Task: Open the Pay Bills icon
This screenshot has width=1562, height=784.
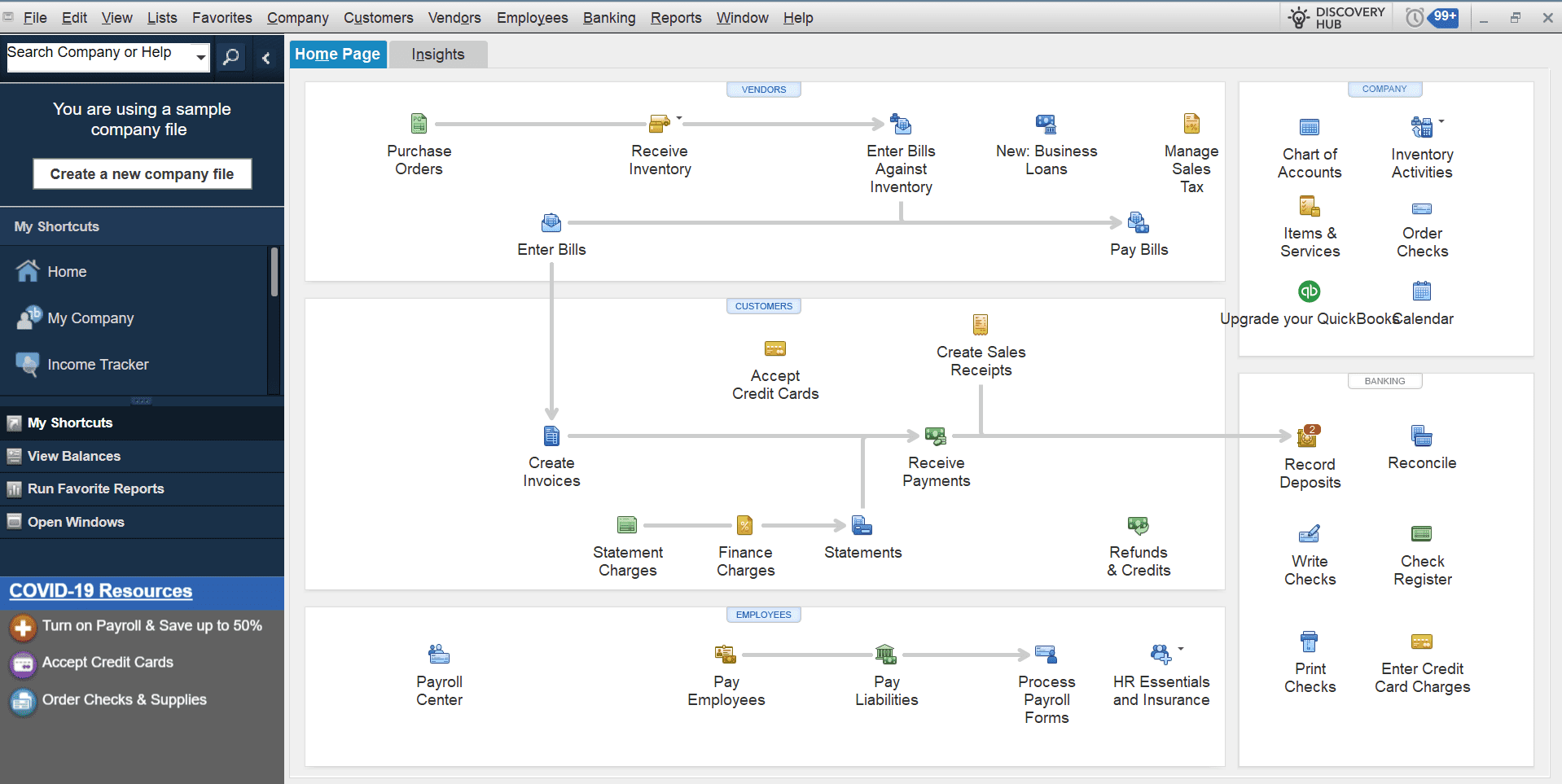Action: (1139, 222)
